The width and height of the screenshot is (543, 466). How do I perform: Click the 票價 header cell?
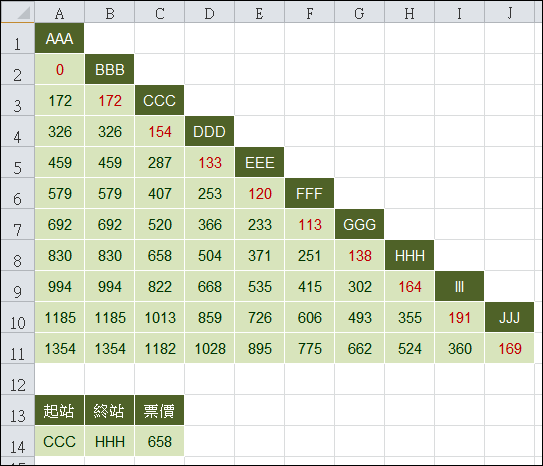coord(160,410)
